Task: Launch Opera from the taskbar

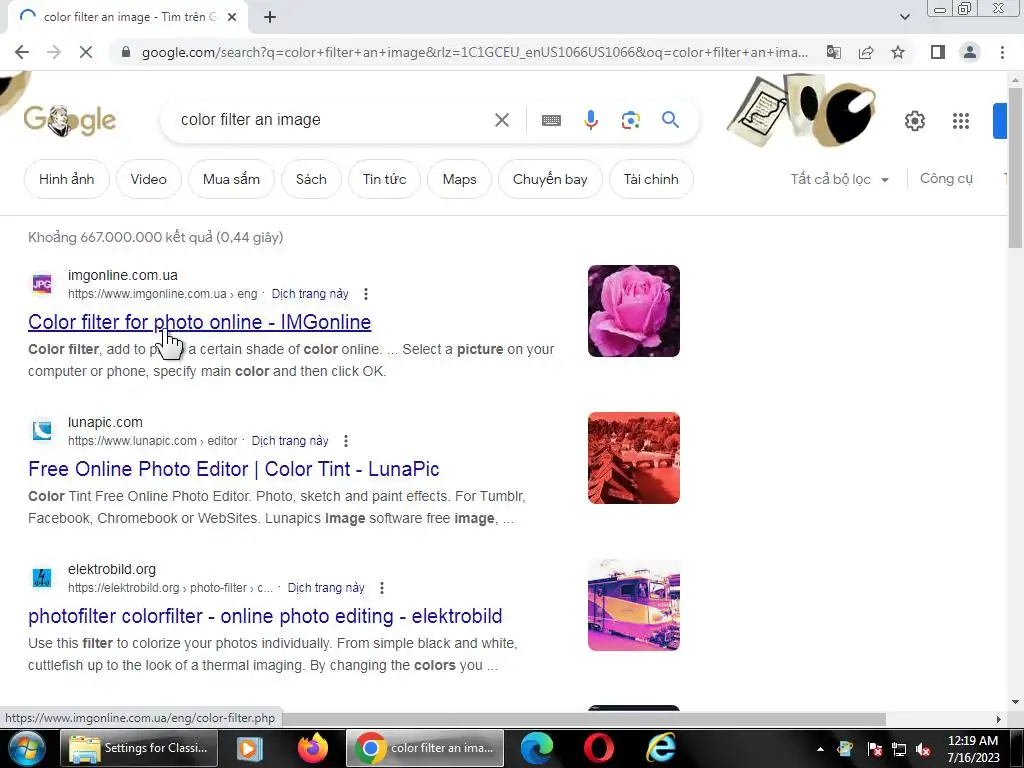Action: [599, 748]
